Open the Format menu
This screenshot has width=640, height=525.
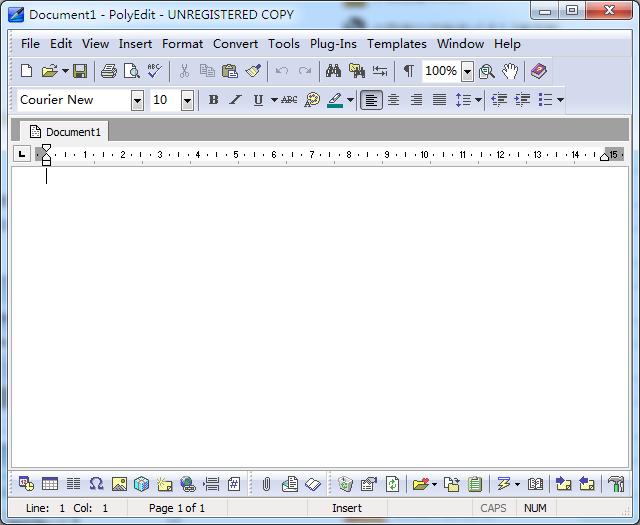182,44
